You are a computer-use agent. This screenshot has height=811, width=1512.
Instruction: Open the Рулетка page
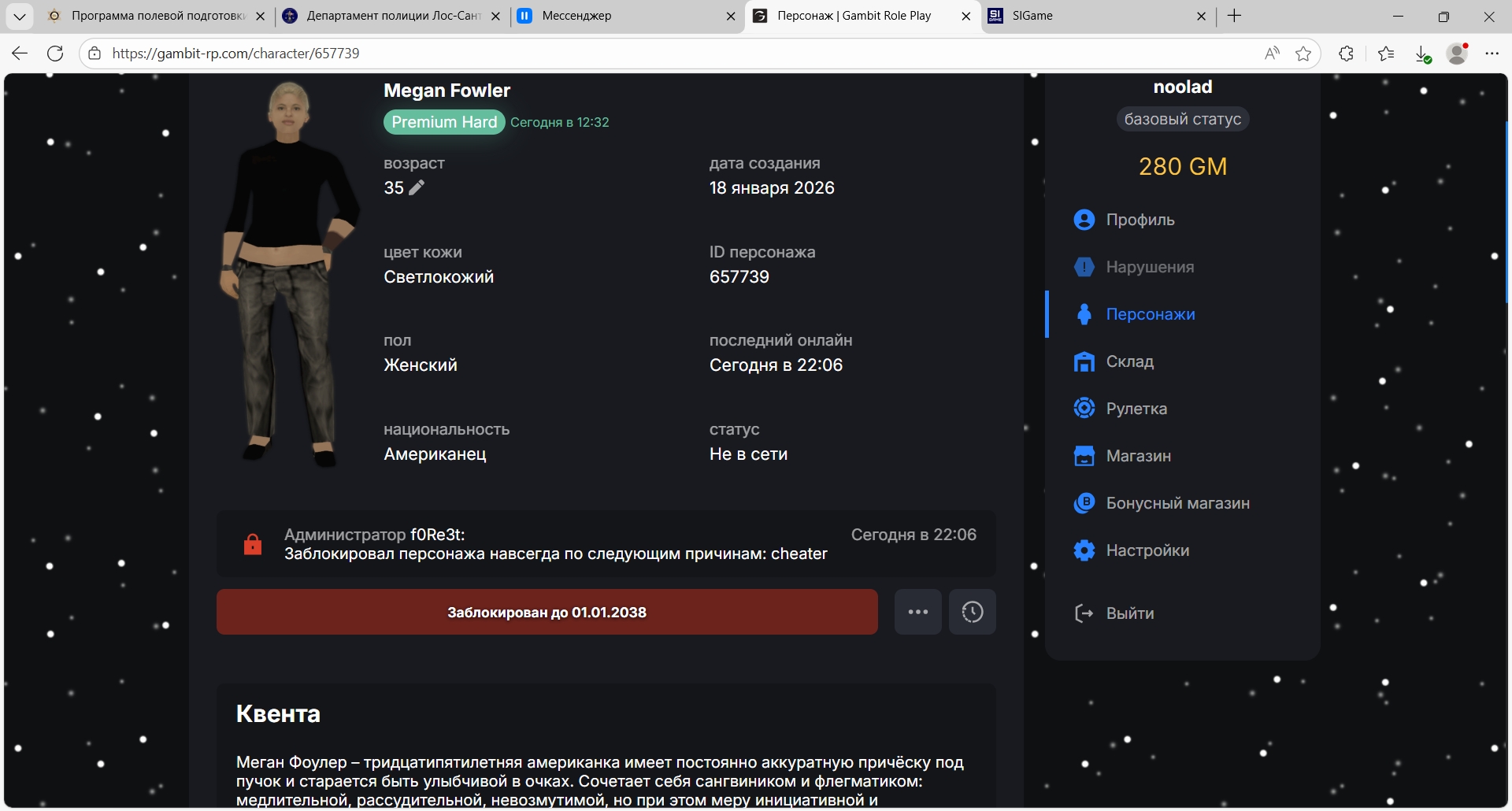coord(1136,409)
